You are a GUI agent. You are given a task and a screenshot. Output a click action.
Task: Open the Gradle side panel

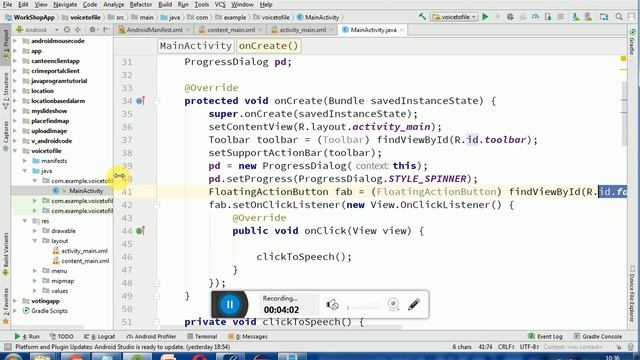(x=632, y=42)
